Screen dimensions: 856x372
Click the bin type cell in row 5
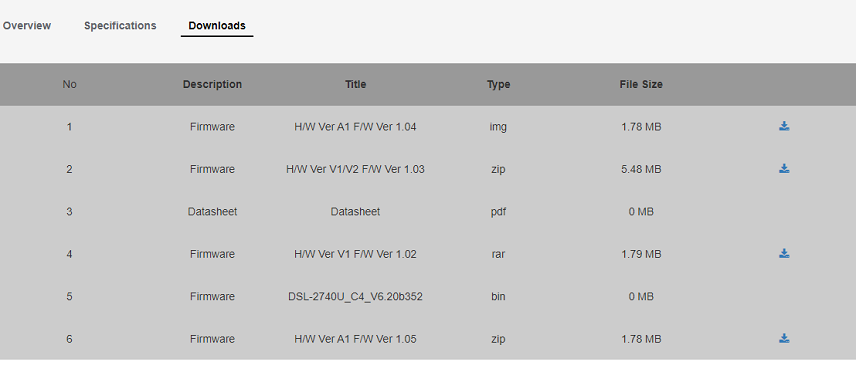coord(498,297)
